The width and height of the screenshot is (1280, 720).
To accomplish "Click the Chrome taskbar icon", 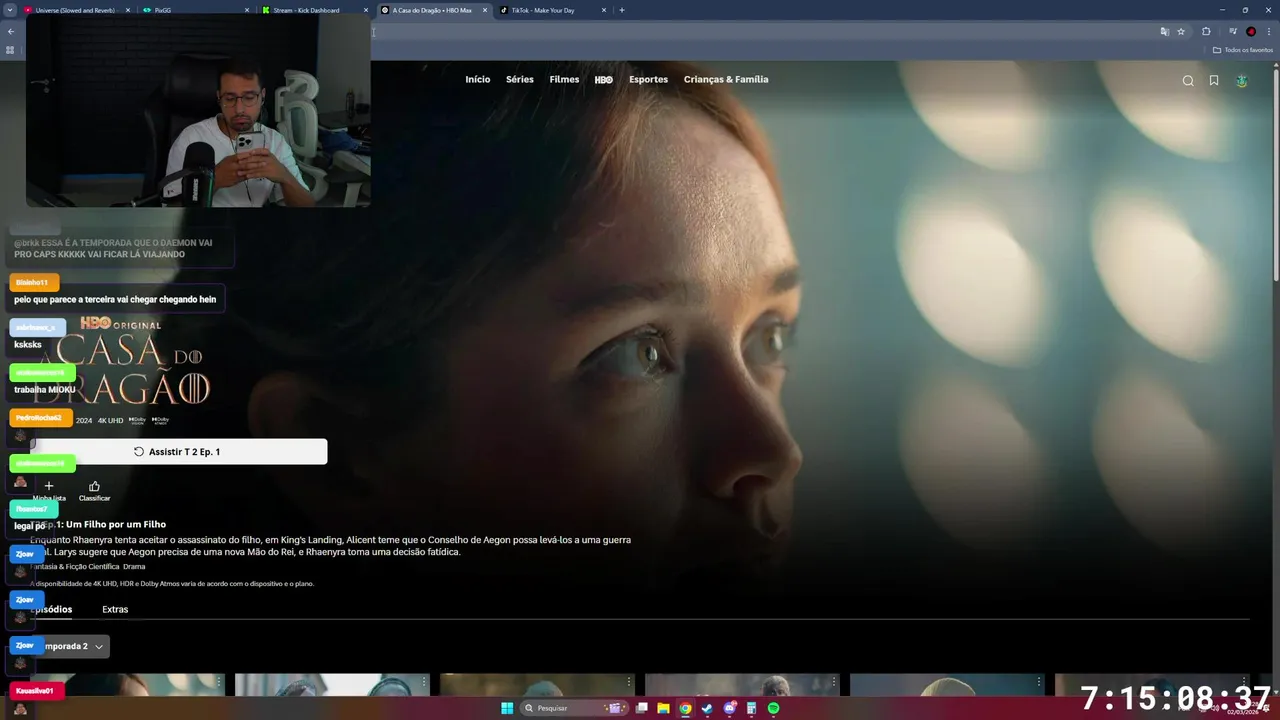I will [x=685, y=708].
